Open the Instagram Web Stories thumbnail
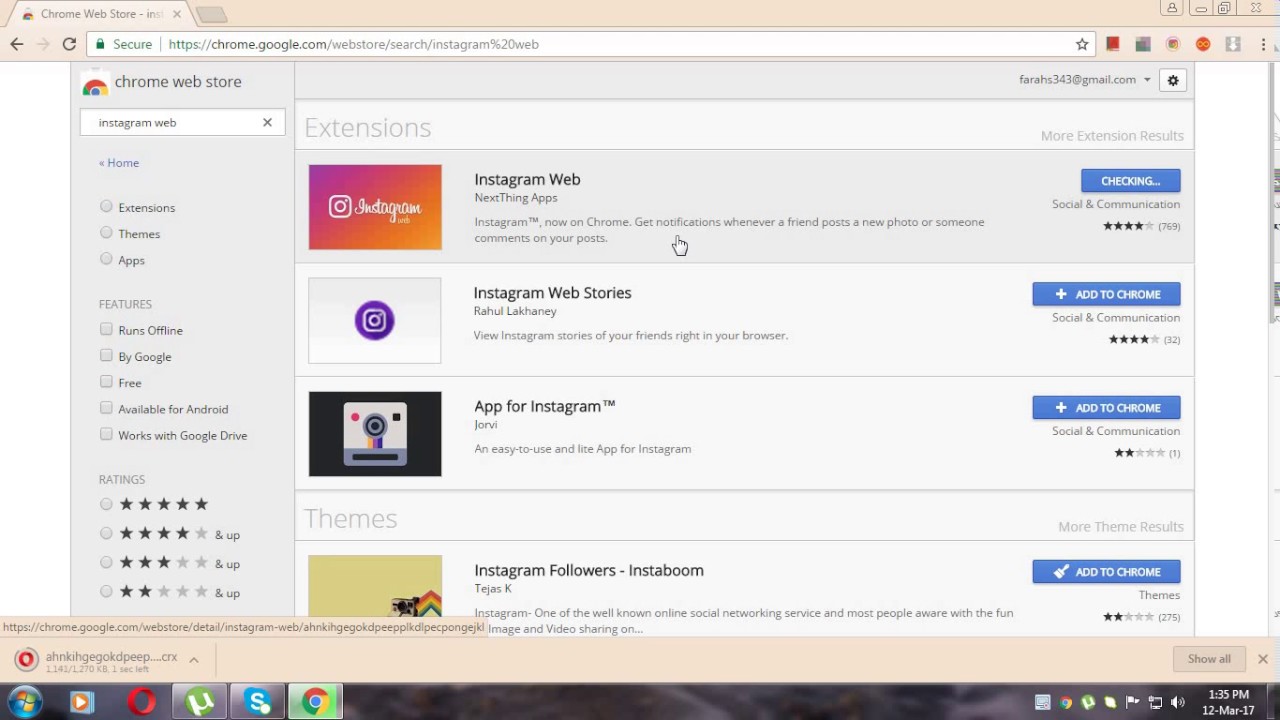 (375, 320)
